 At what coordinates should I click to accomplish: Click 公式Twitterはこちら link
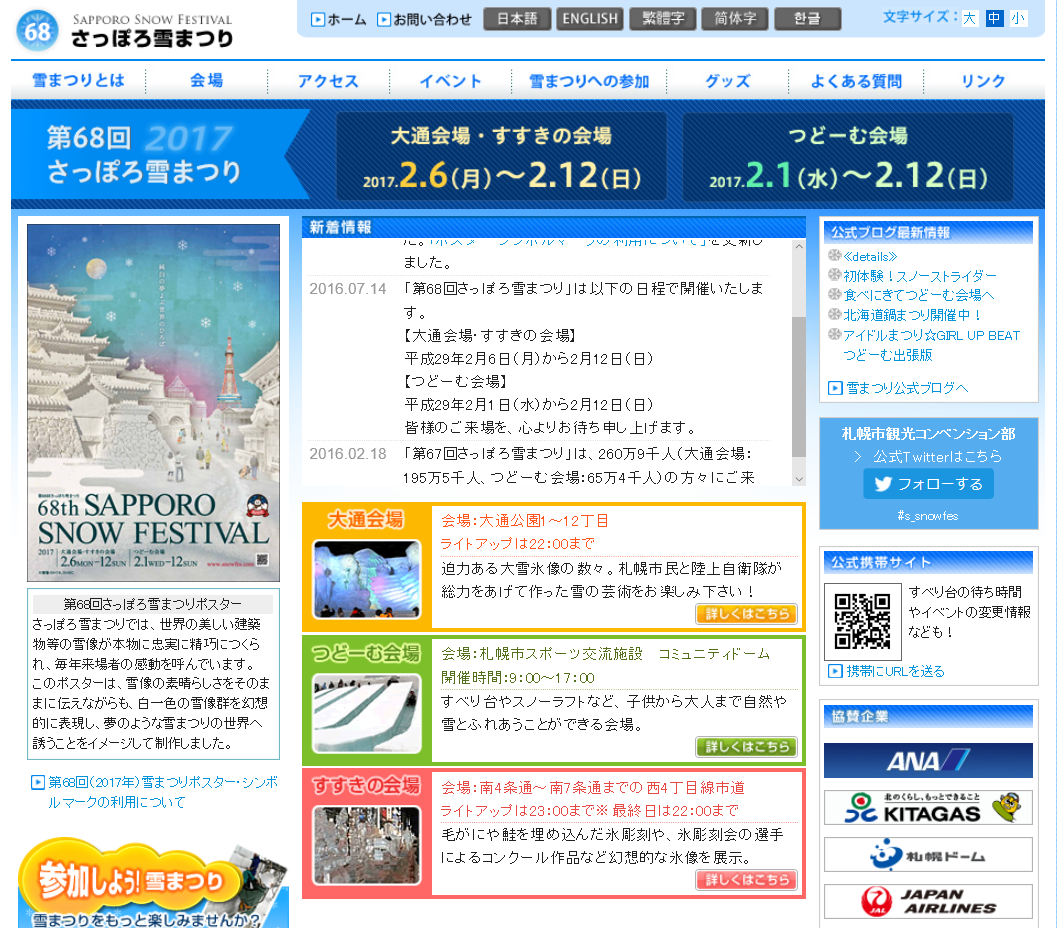pyautogui.click(x=937, y=456)
